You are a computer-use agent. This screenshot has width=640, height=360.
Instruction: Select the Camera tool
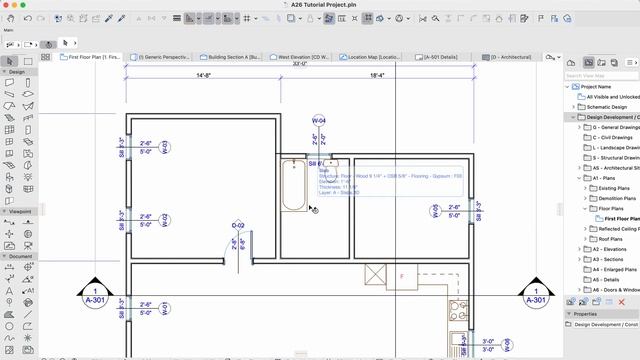coord(28,246)
